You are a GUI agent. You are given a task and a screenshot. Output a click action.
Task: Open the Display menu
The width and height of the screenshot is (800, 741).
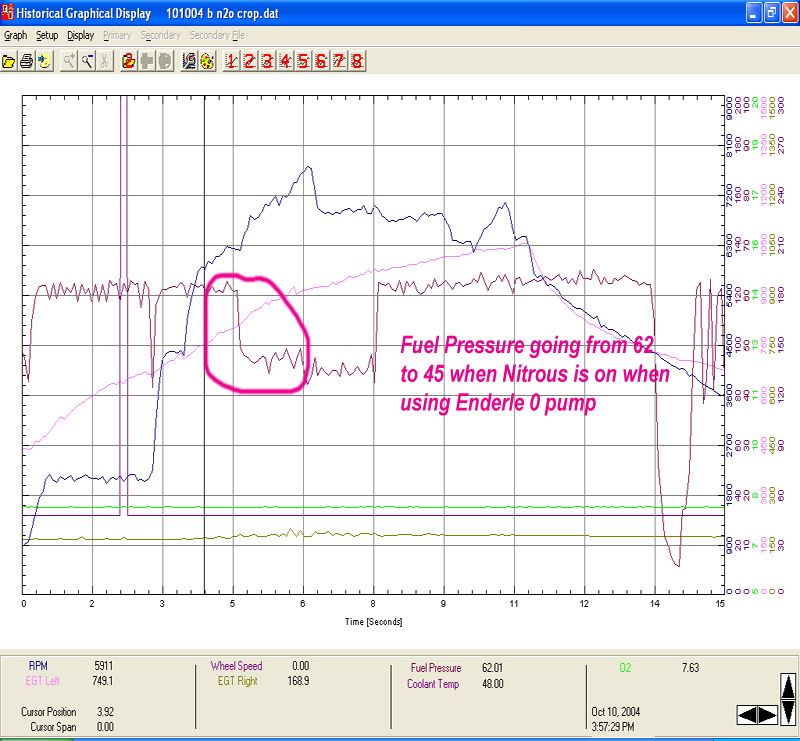click(x=81, y=35)
